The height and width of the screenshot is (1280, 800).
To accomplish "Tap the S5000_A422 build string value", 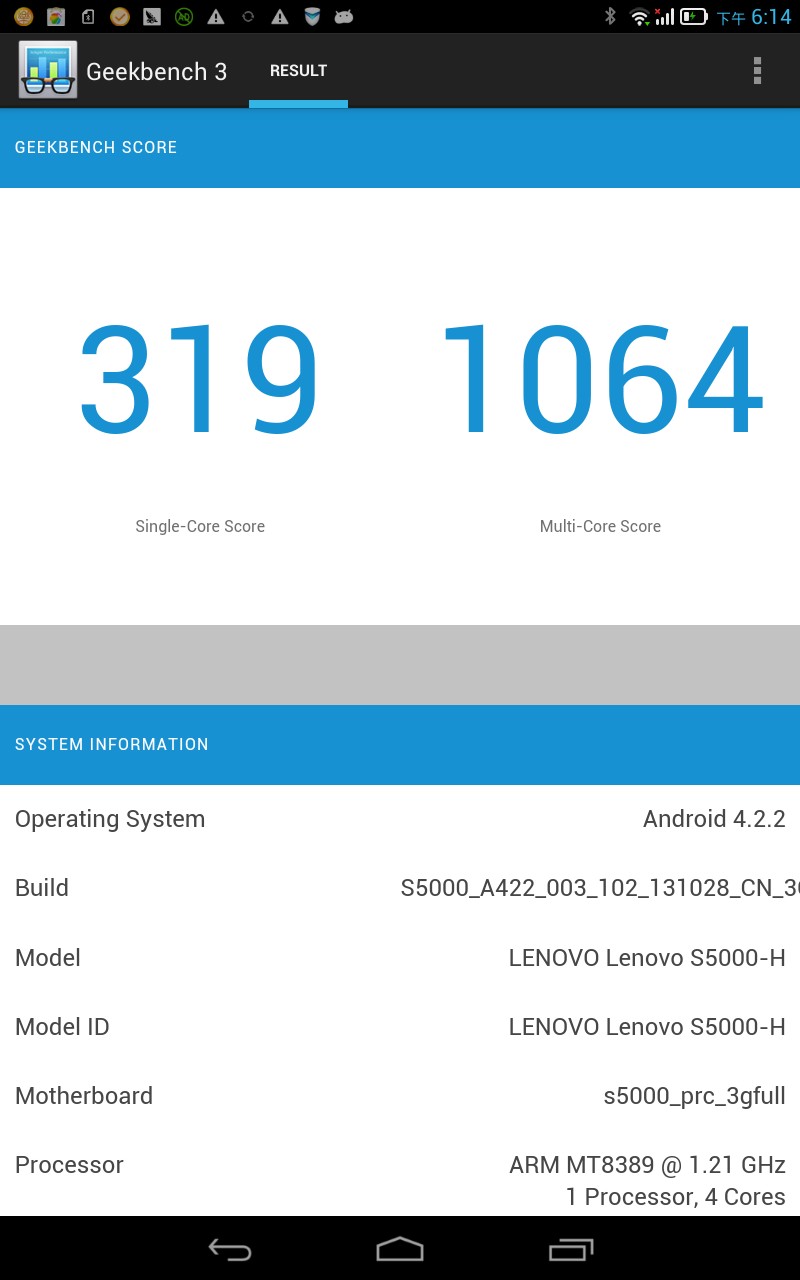I will (x=600, y=888).
